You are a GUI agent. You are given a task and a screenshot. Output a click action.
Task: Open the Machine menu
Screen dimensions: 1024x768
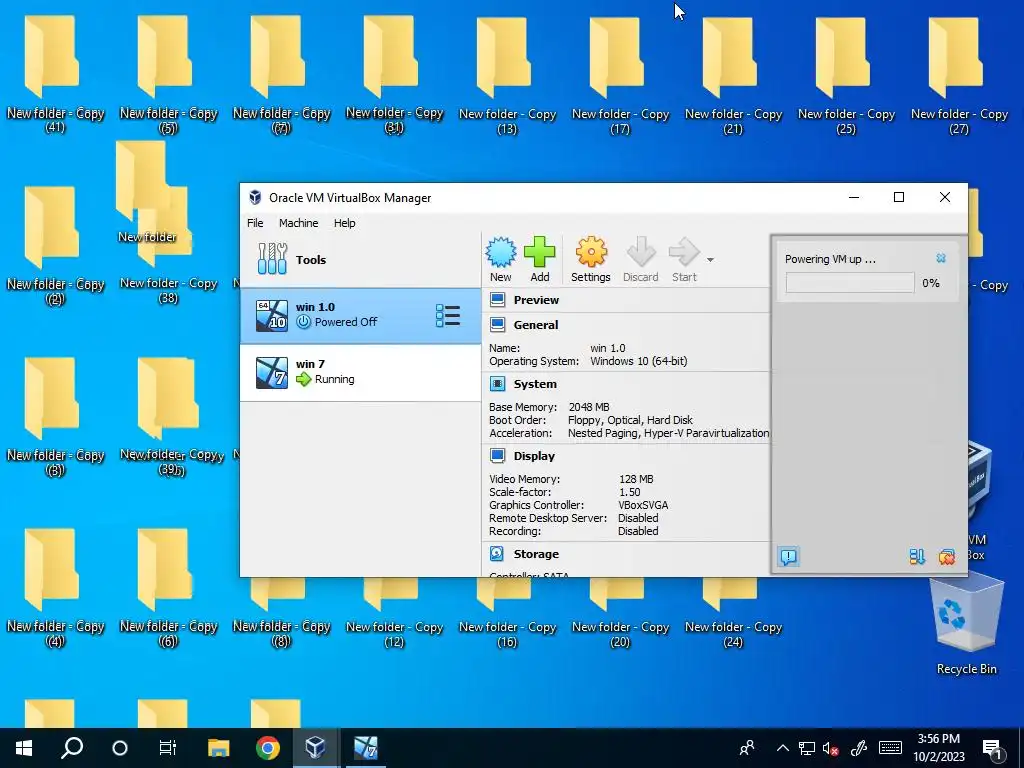coord(298,223)
